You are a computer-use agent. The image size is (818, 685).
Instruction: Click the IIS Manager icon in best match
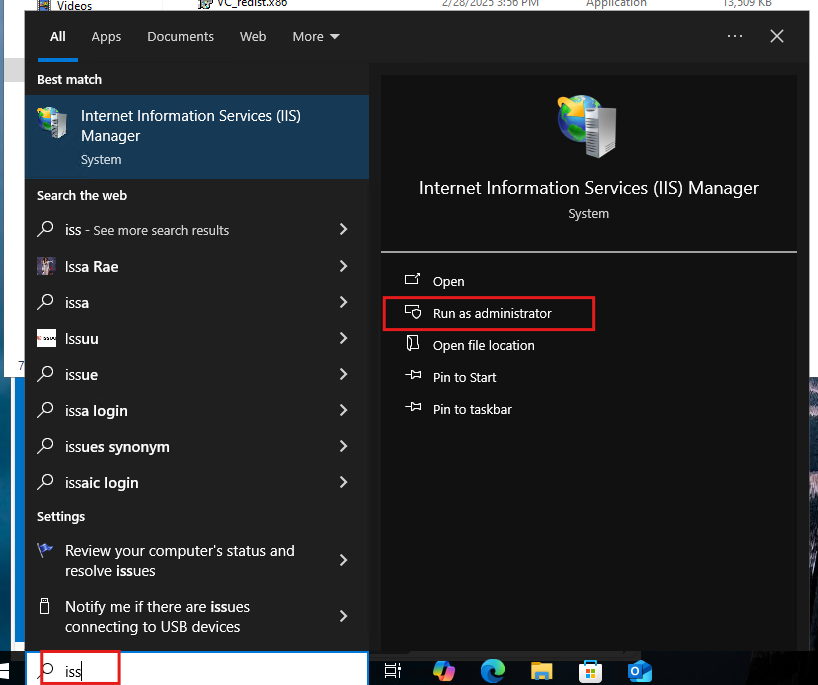52,122
